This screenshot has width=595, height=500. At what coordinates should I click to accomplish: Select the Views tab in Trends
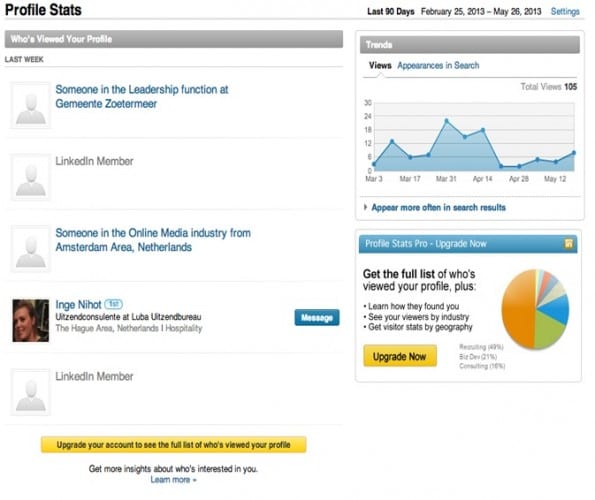click(380, 66)
